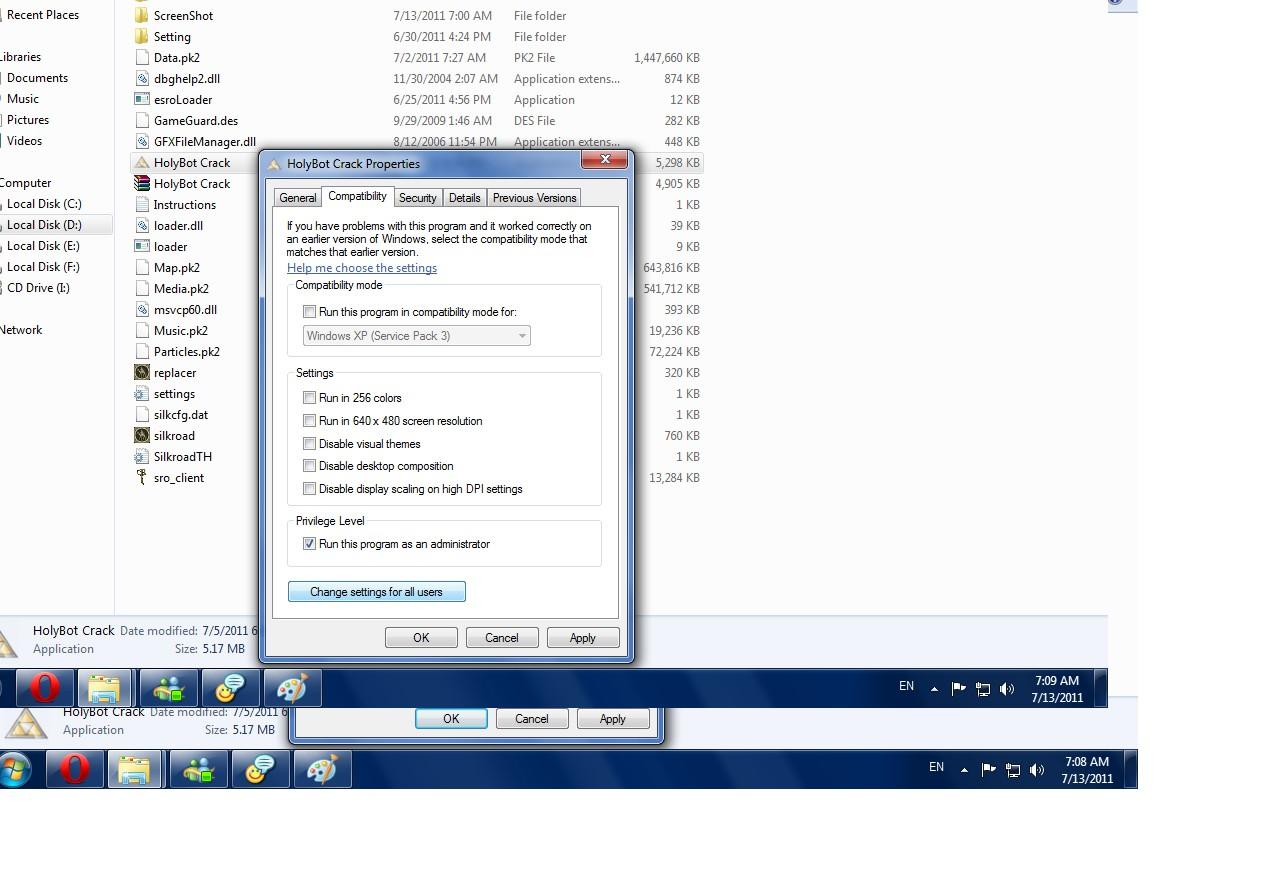Switch to the Details tab
1274x879 pixels.
464,198
